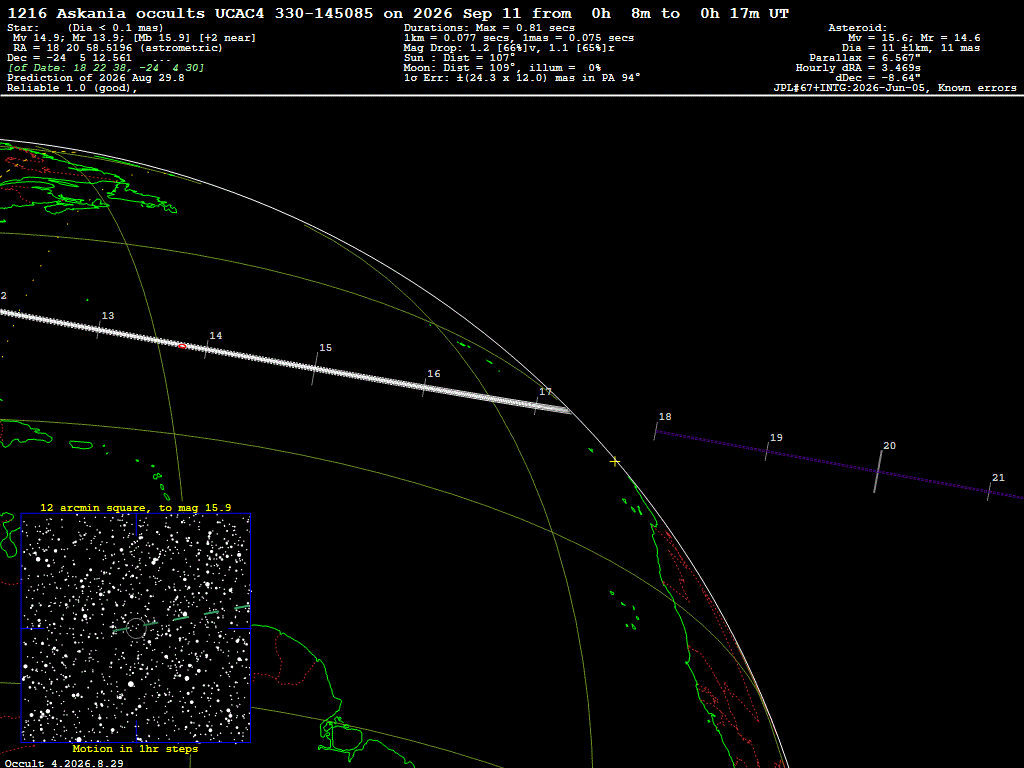Click the 'Reliable 1.0 (good)' text
This screenshot has height=768, width=1024.
click(72, 88)
